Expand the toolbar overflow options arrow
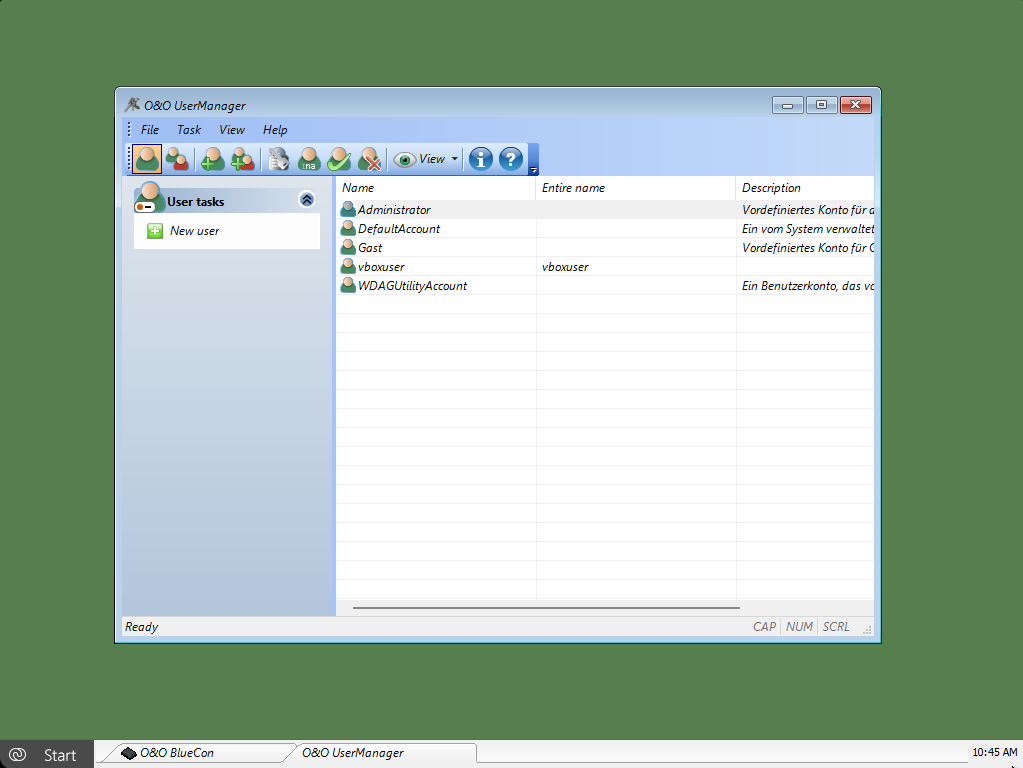Viewport: 1023px width, 768px height. coord(533,168)
